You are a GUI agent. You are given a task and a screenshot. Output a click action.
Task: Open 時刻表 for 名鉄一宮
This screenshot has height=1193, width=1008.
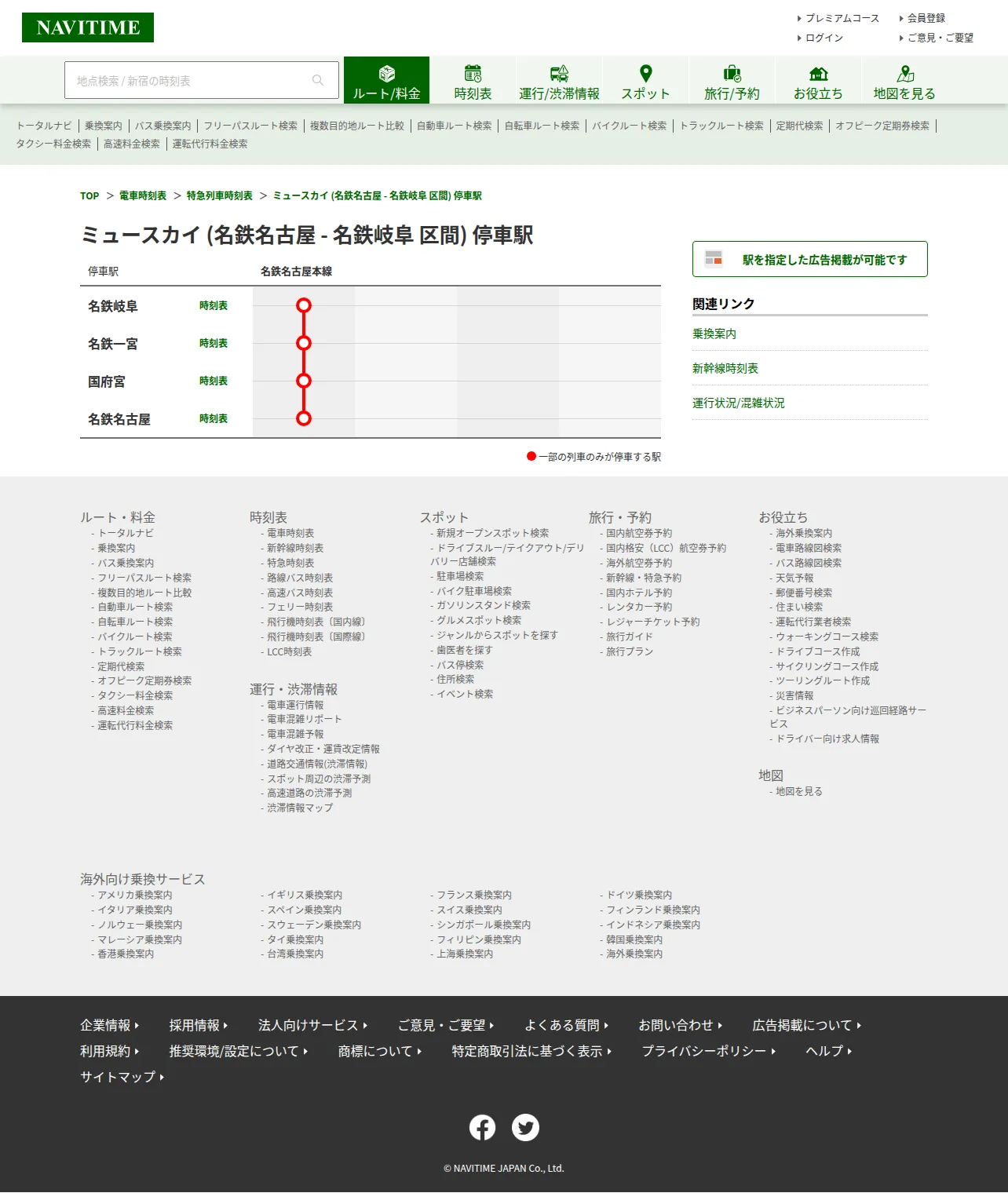click(214, 343)
